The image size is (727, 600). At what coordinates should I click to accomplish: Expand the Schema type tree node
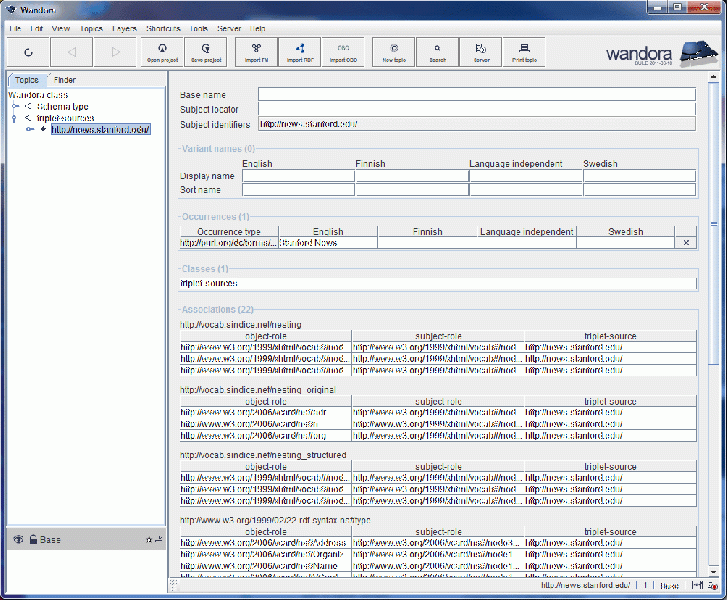click(15, 106)
